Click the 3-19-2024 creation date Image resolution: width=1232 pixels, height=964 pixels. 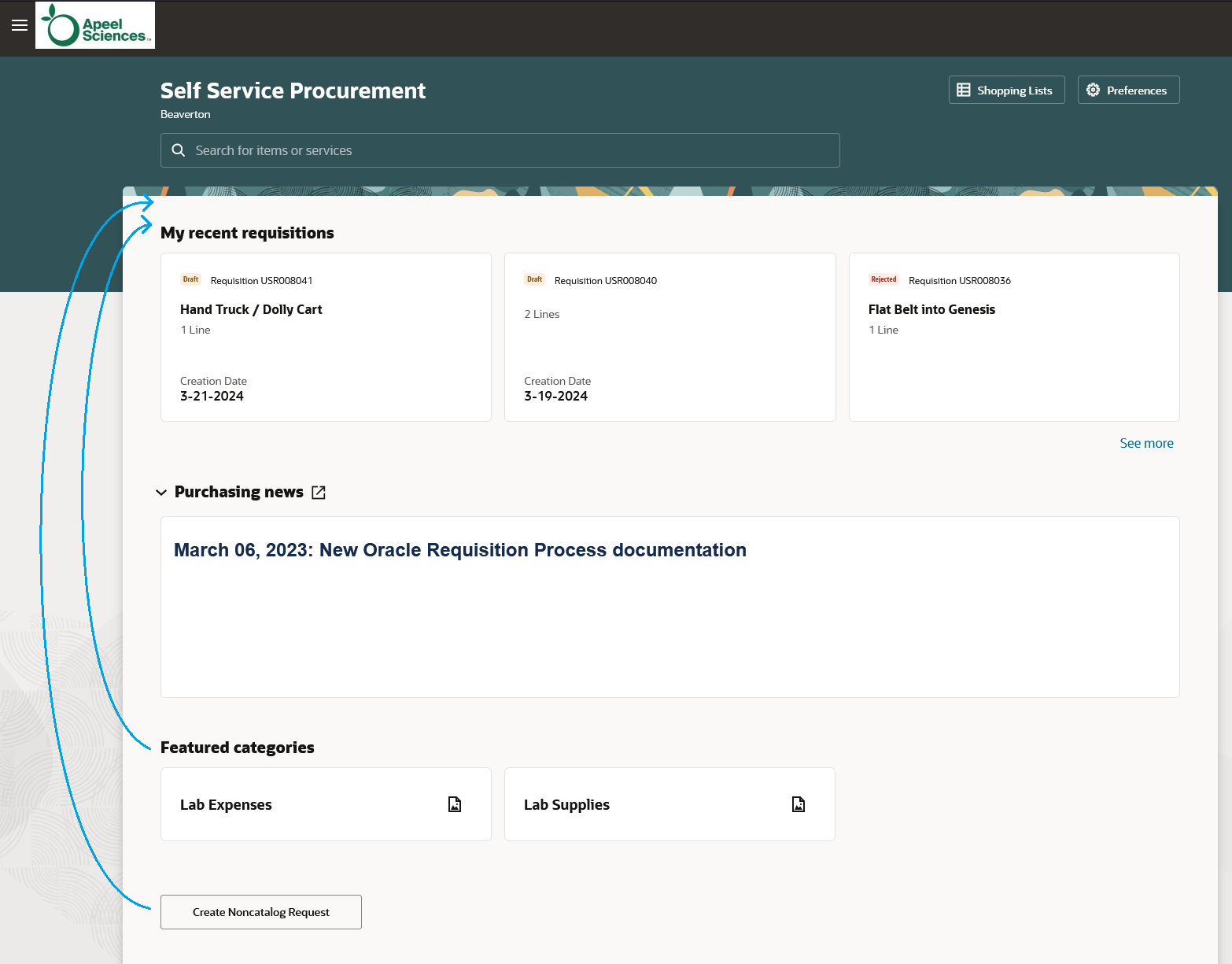555,396
